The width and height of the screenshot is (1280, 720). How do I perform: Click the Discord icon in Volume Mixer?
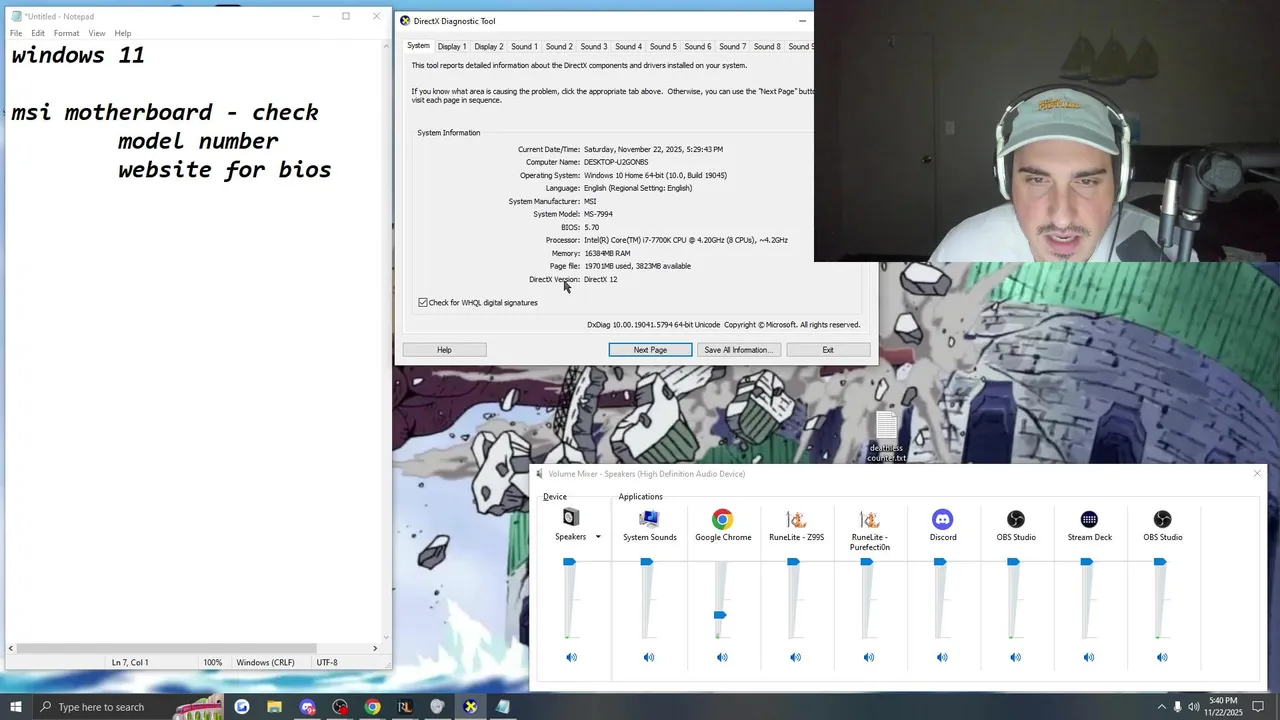942,519
